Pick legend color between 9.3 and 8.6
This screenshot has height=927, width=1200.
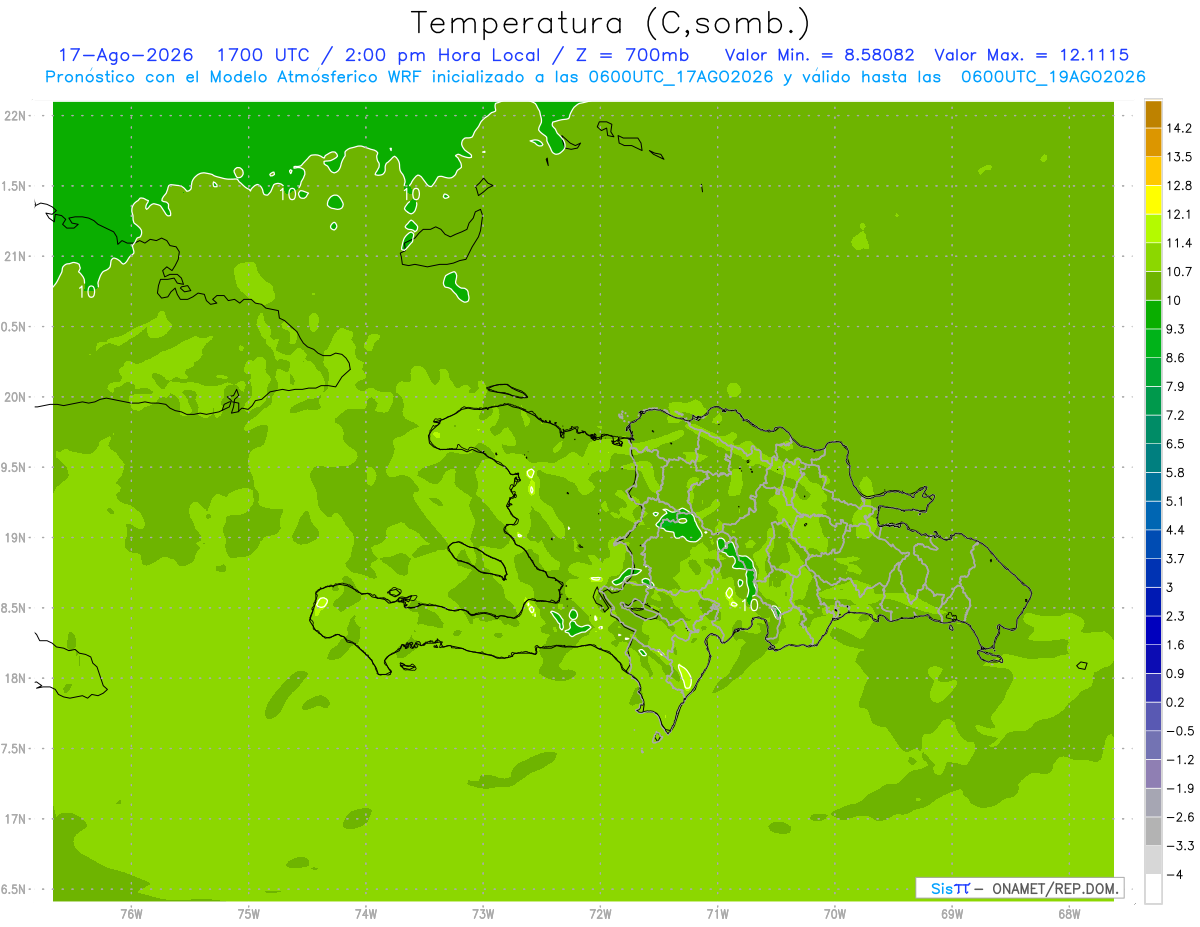pos(1154,343)
